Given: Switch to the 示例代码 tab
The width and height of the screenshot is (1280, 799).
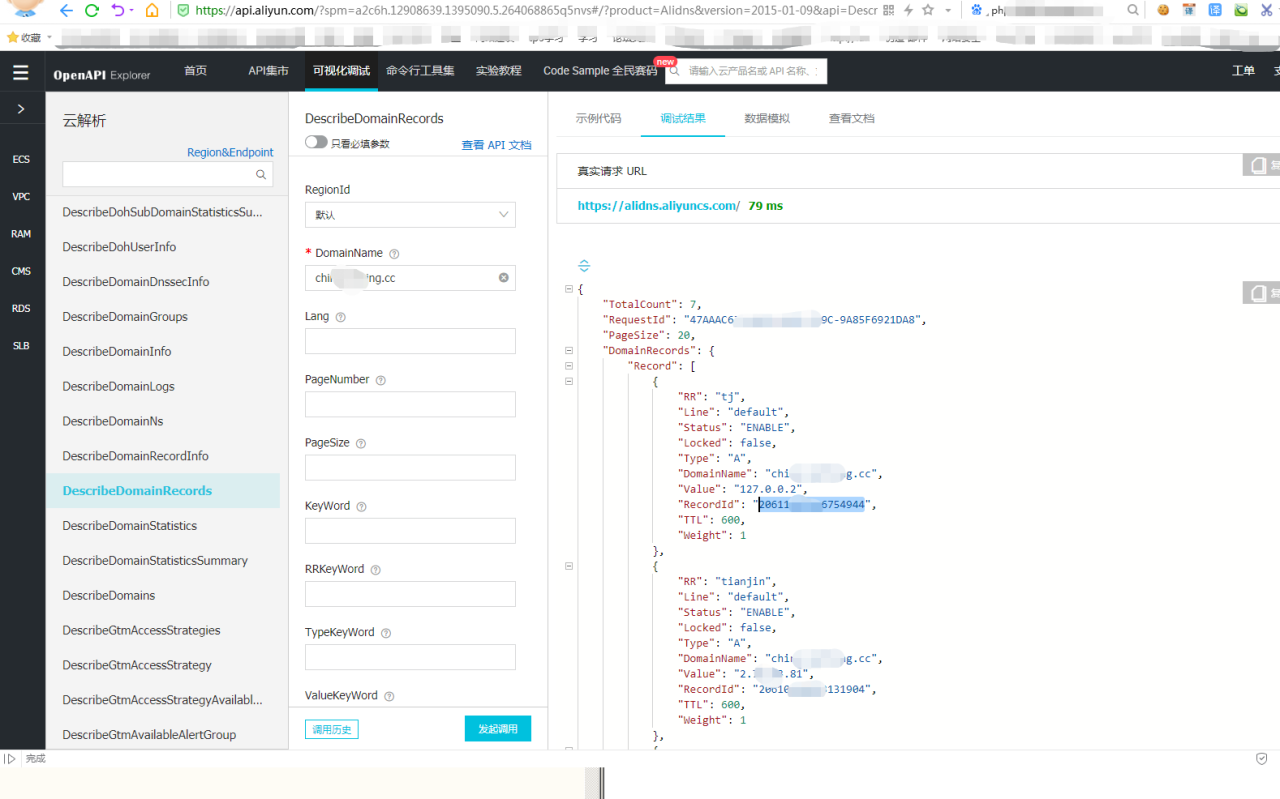Looking at the screenshot, I should (x=598, y=118).
